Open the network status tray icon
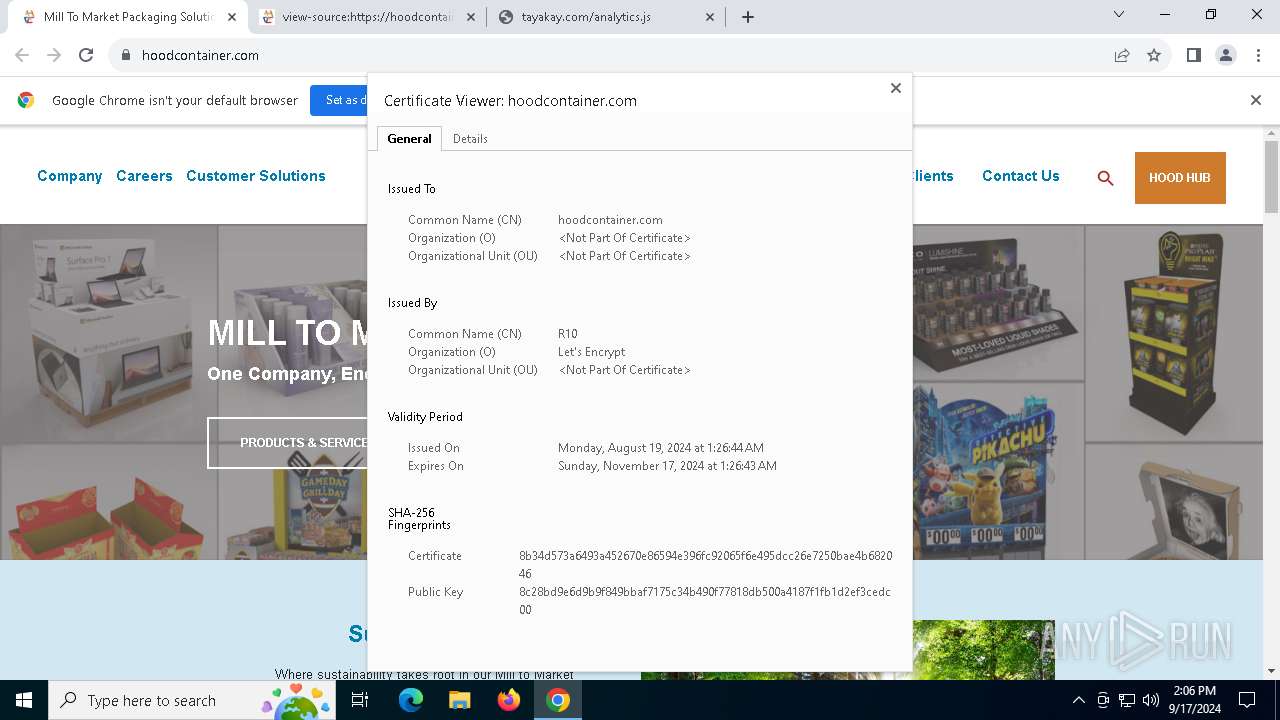Viewport: 1280px width, 720px height. click(1127, 700)
